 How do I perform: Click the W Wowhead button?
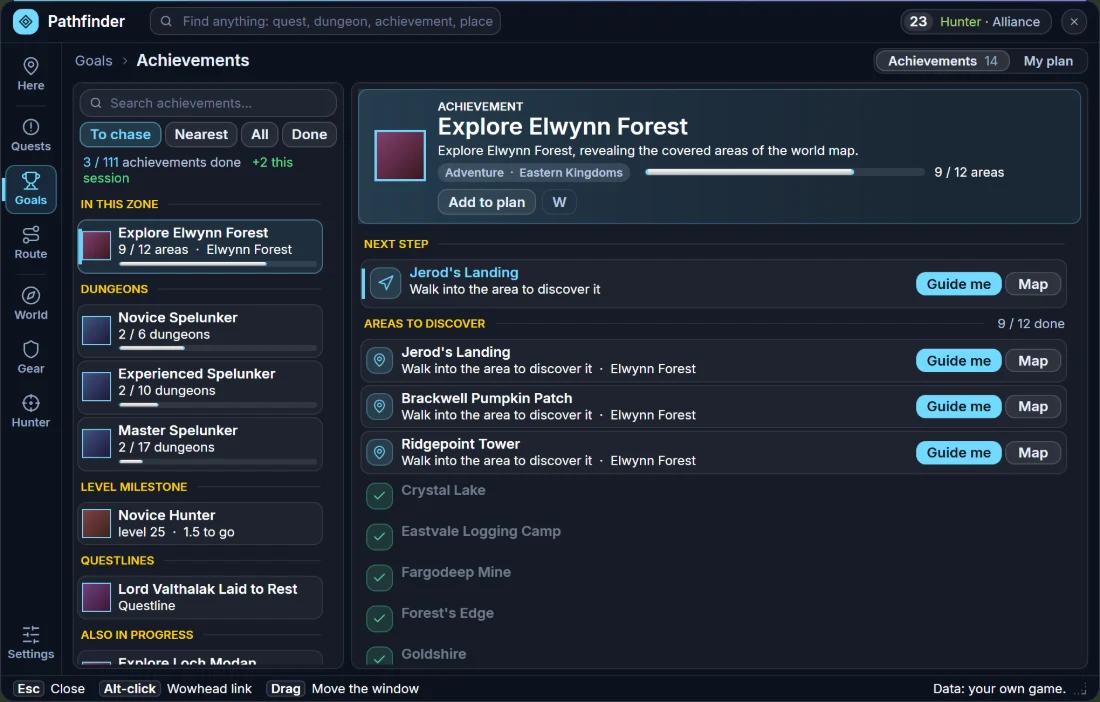pyautogui.click(x=559, y=202)
